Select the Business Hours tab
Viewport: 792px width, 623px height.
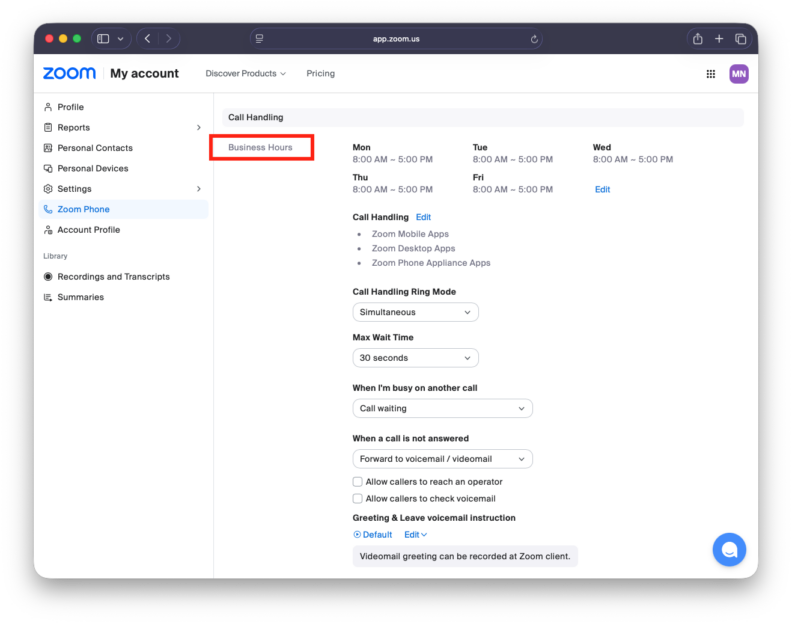click(x=260, y=148)
